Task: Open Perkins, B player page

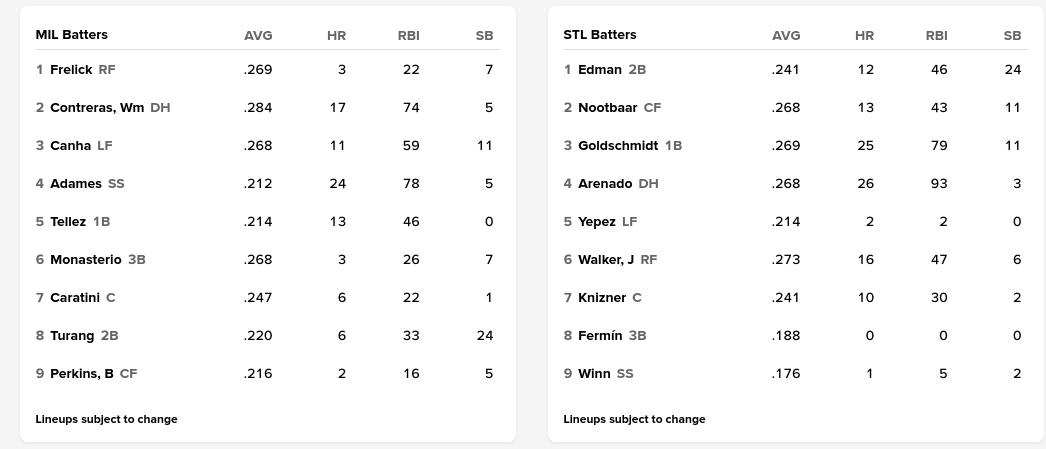Action: (82, 374)
